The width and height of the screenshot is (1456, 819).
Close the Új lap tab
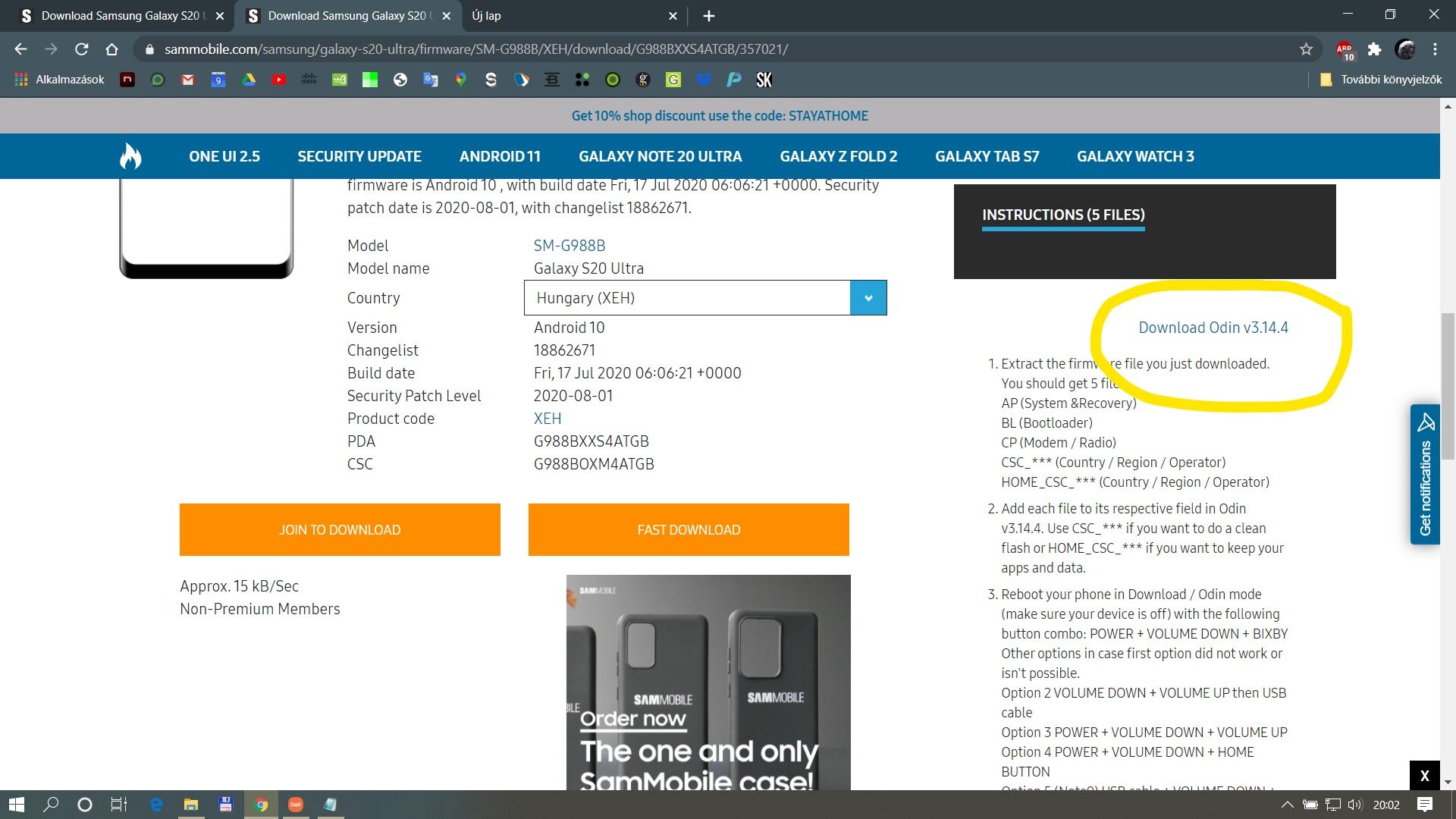click(673, 16)
